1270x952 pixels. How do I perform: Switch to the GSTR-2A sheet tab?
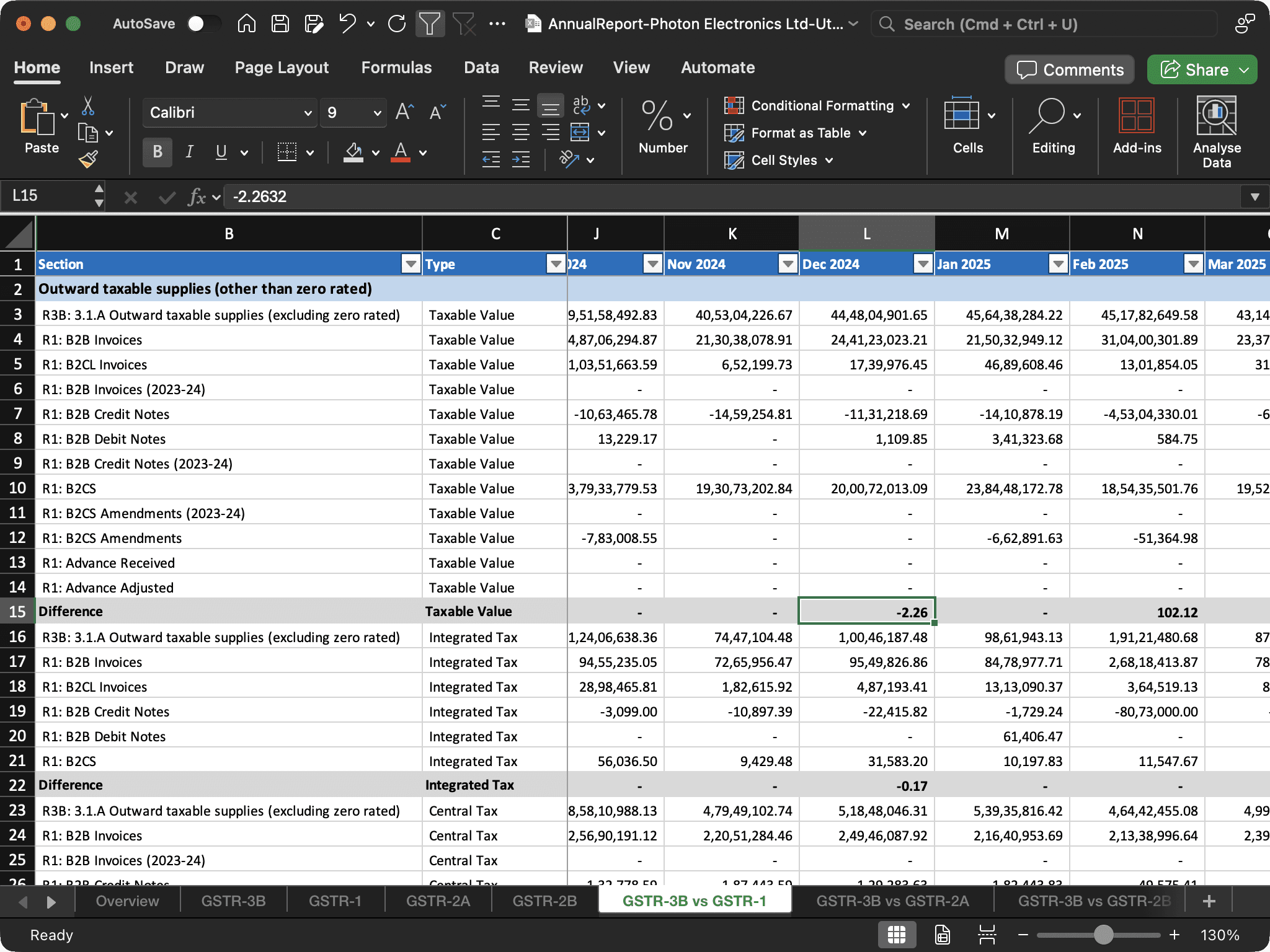[438, 901]
